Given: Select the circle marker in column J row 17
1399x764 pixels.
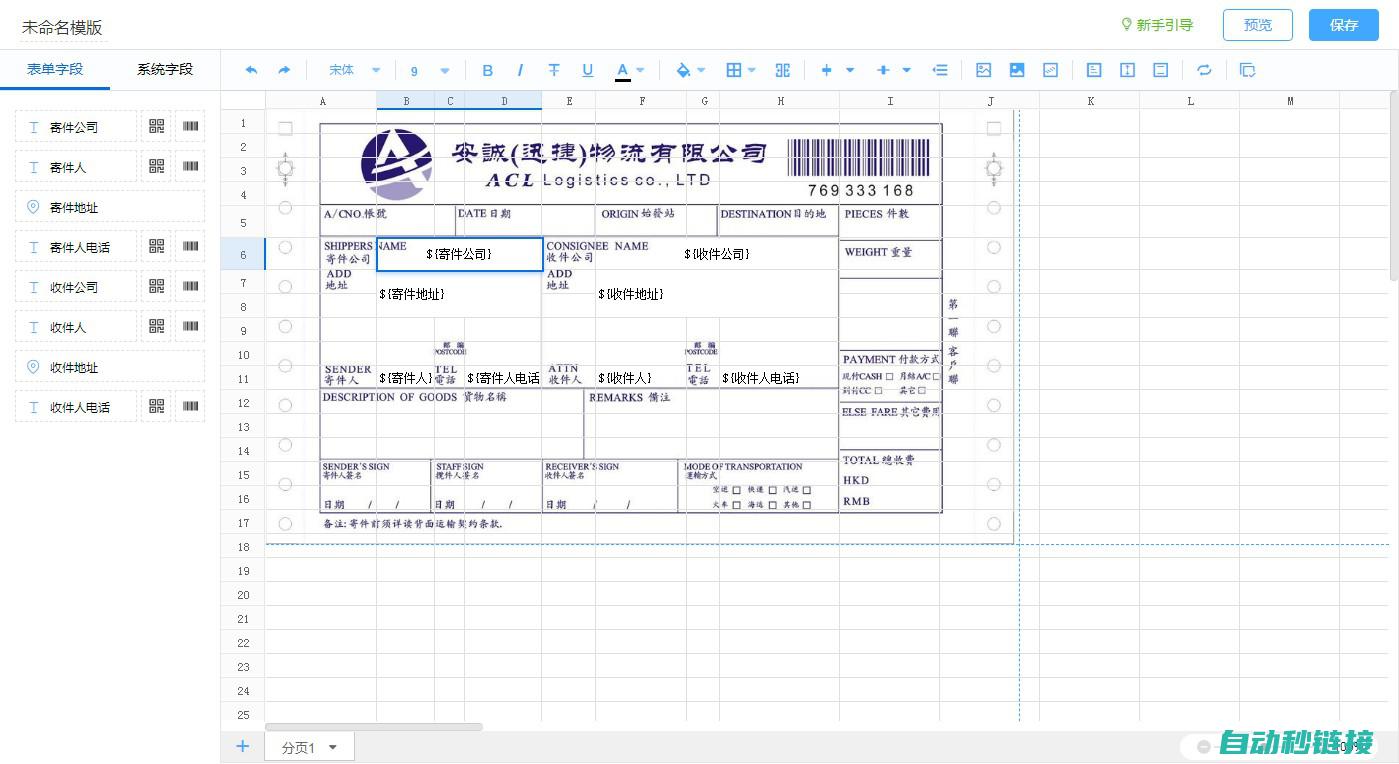Looking at the screenshot, I should pos(993,523).
